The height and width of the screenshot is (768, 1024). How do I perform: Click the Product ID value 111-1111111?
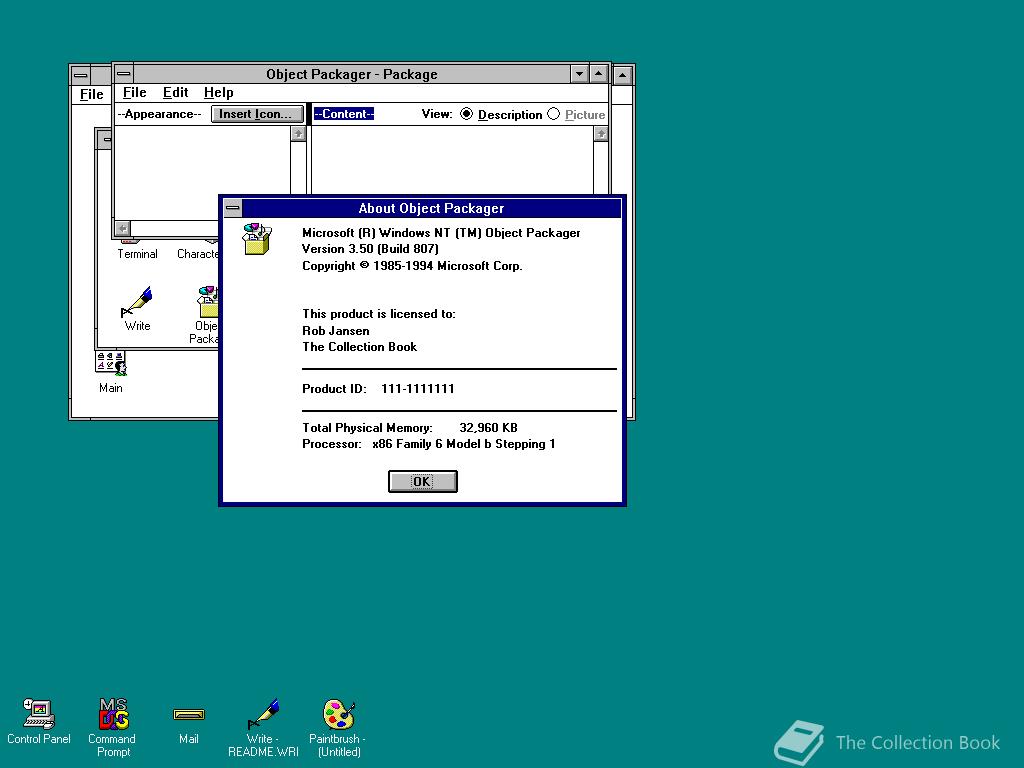click(x=417, y=389)
